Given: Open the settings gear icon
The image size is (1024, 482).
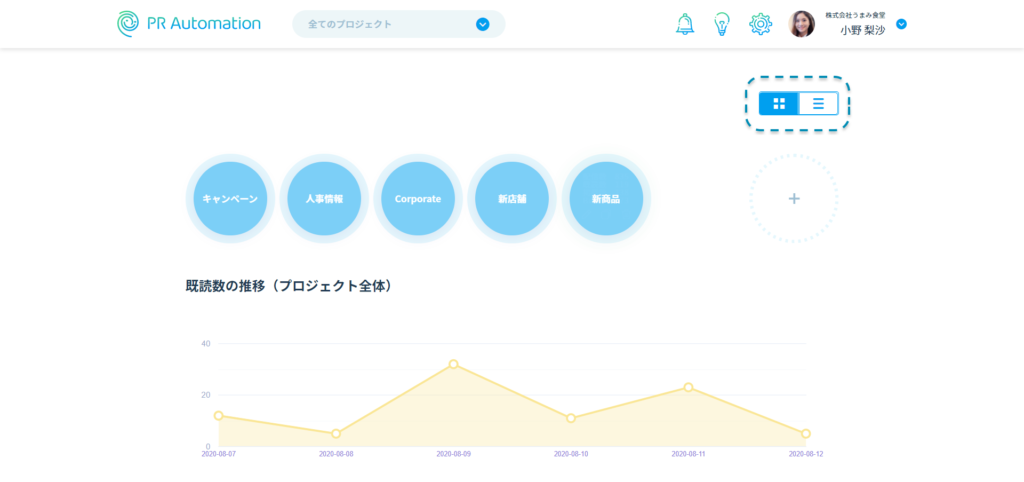Looking at the screenshot, I should [761, 24].
